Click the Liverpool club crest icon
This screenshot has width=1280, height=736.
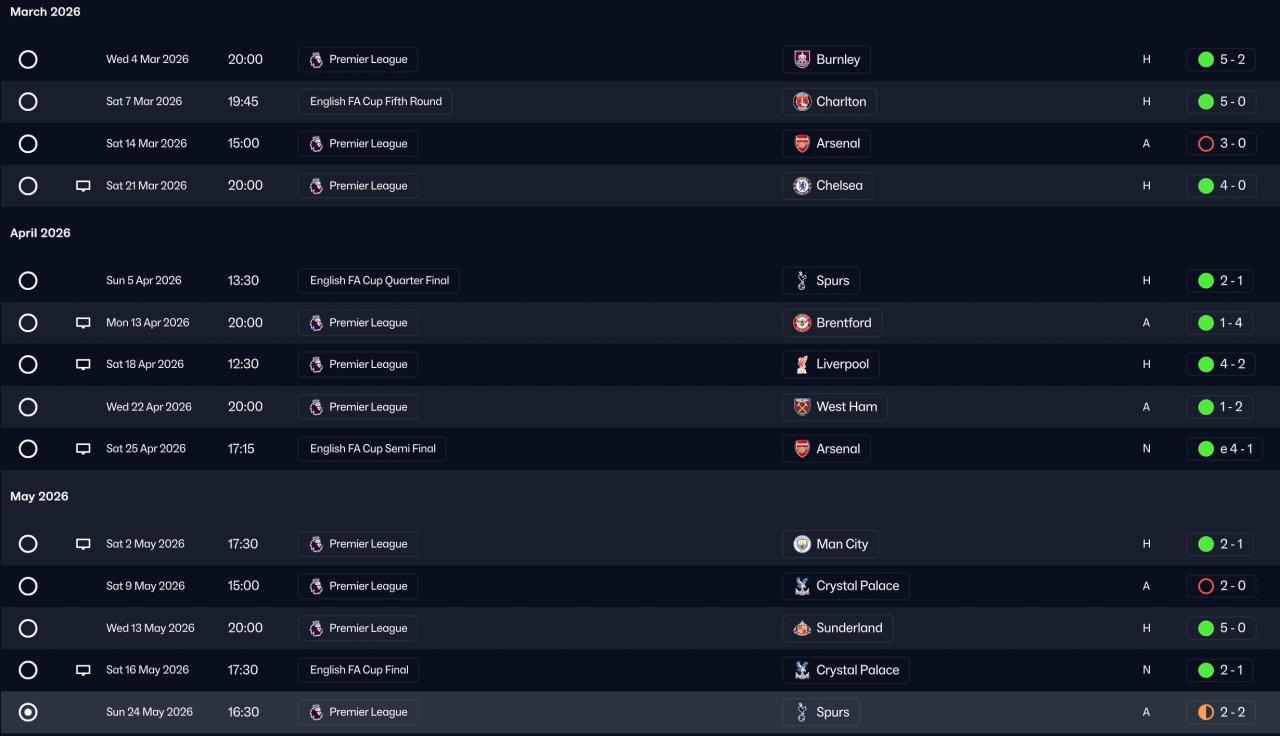tap(802, 365)
